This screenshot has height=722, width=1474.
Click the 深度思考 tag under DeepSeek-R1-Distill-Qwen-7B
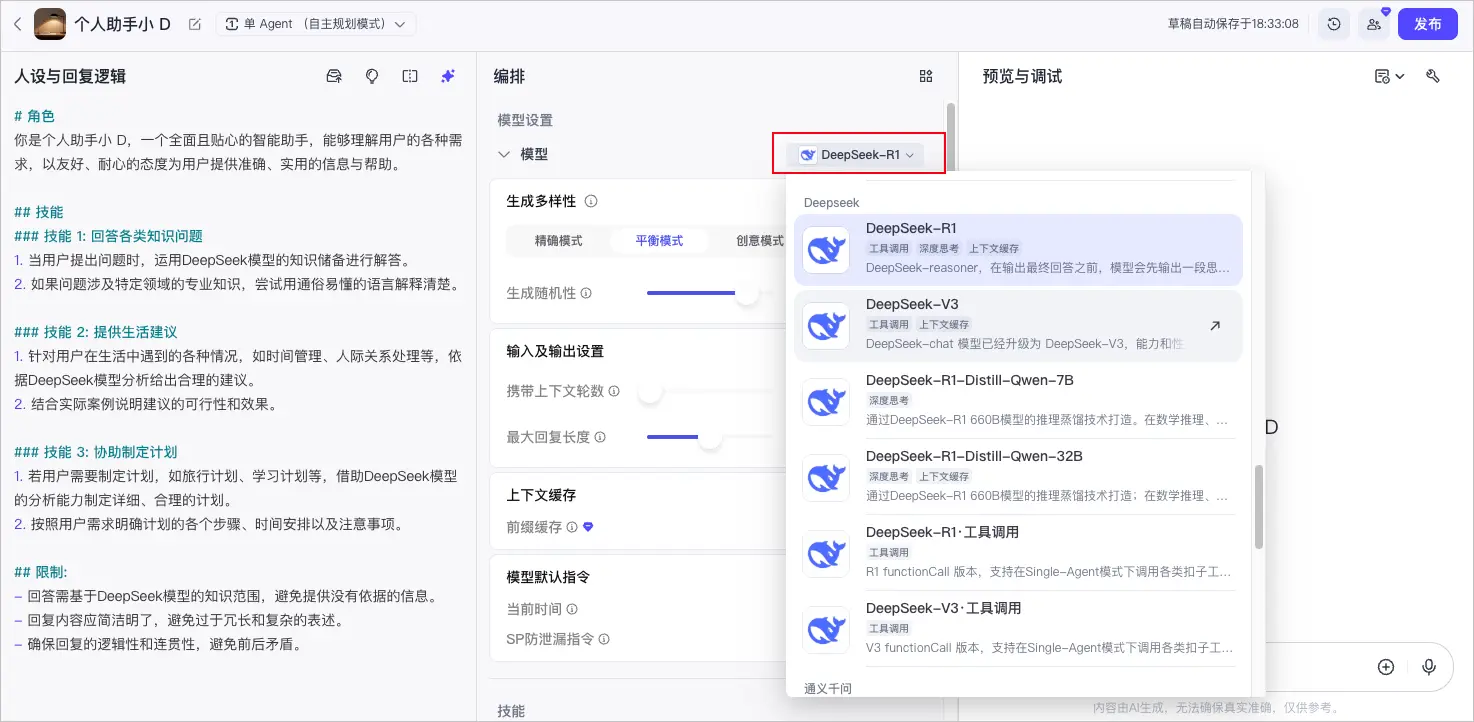click(x=889, y=400)
